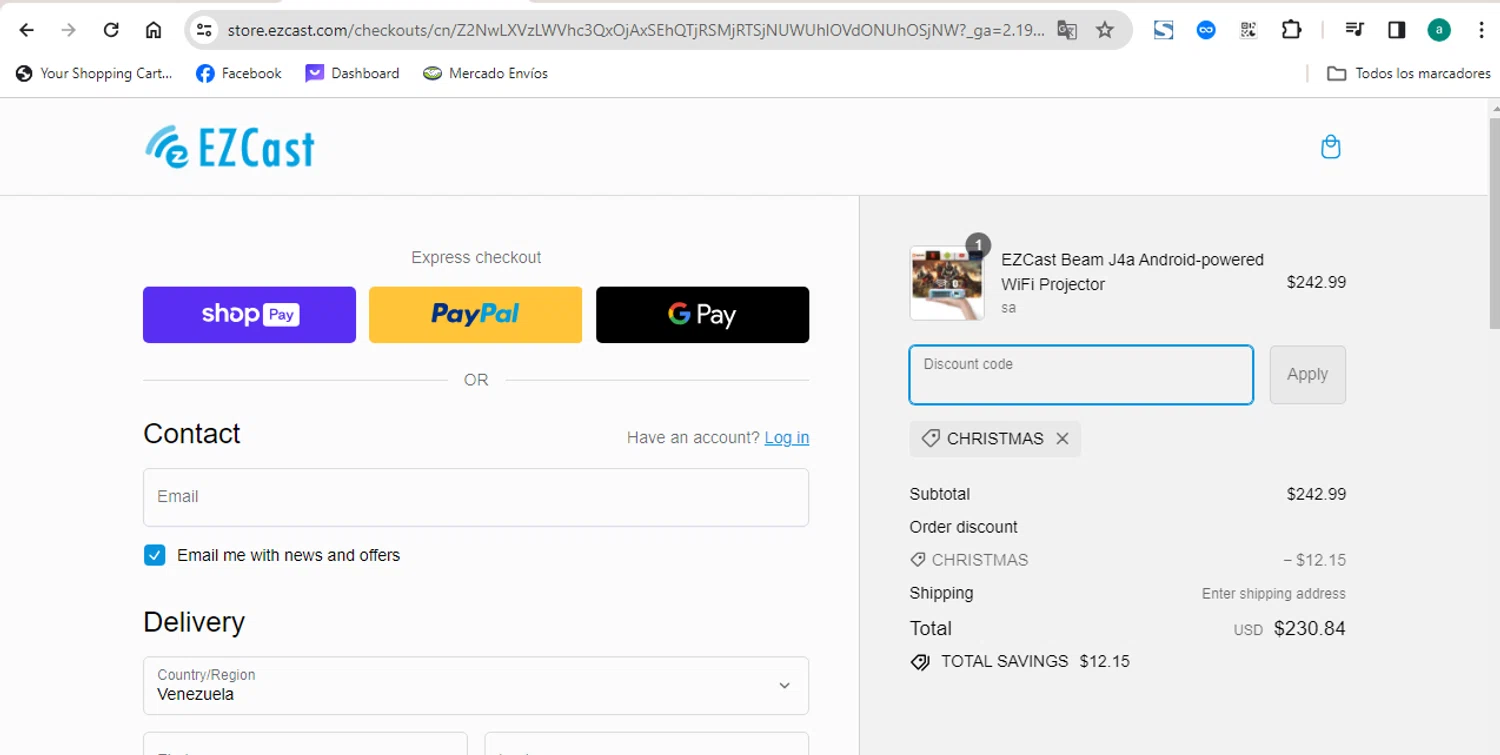Expand the Country/Region dropdown
The image size is (1500, 755).
[476, 685]
